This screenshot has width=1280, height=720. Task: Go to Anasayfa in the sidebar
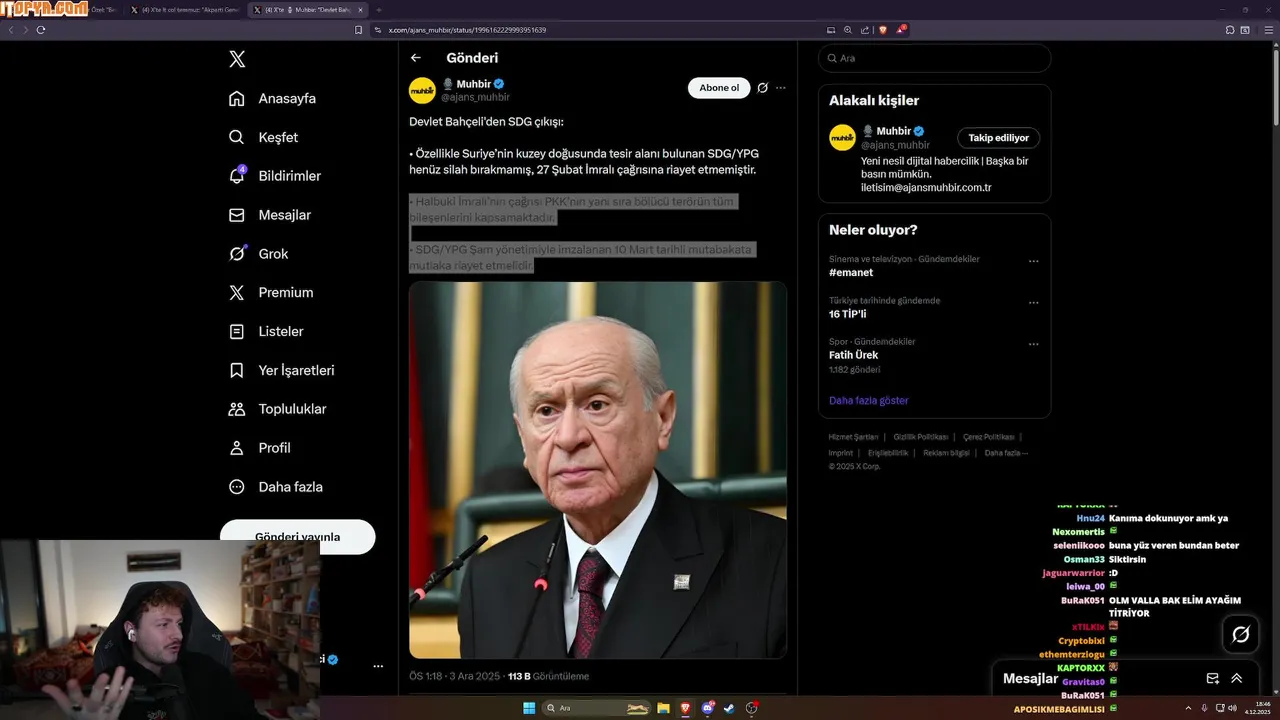click(x=273, y=98)
